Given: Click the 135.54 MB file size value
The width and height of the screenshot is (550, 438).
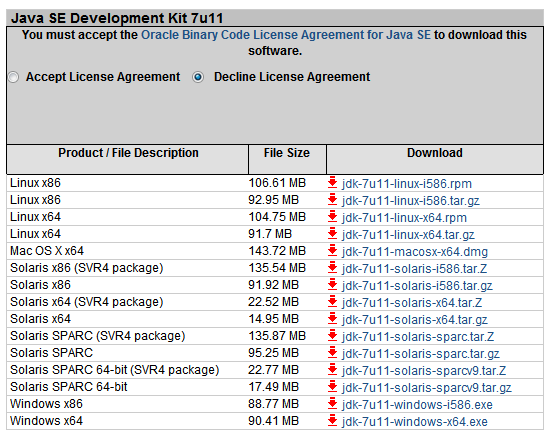Looking at the screenshot, I should click(277, 268).
